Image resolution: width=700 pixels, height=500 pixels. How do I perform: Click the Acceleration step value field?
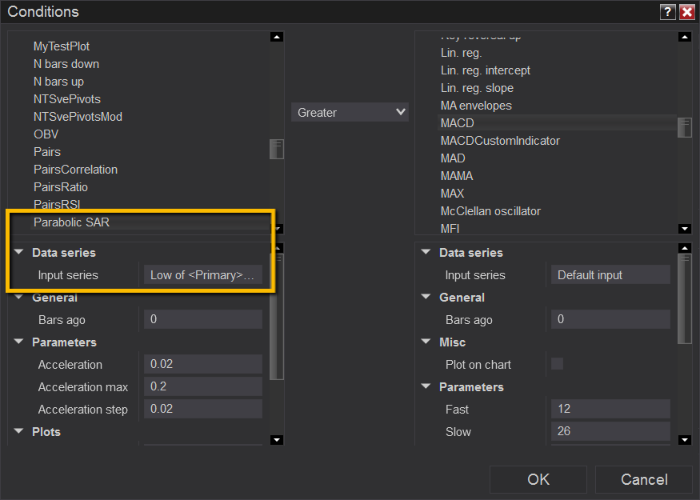(x=203, y=409)
